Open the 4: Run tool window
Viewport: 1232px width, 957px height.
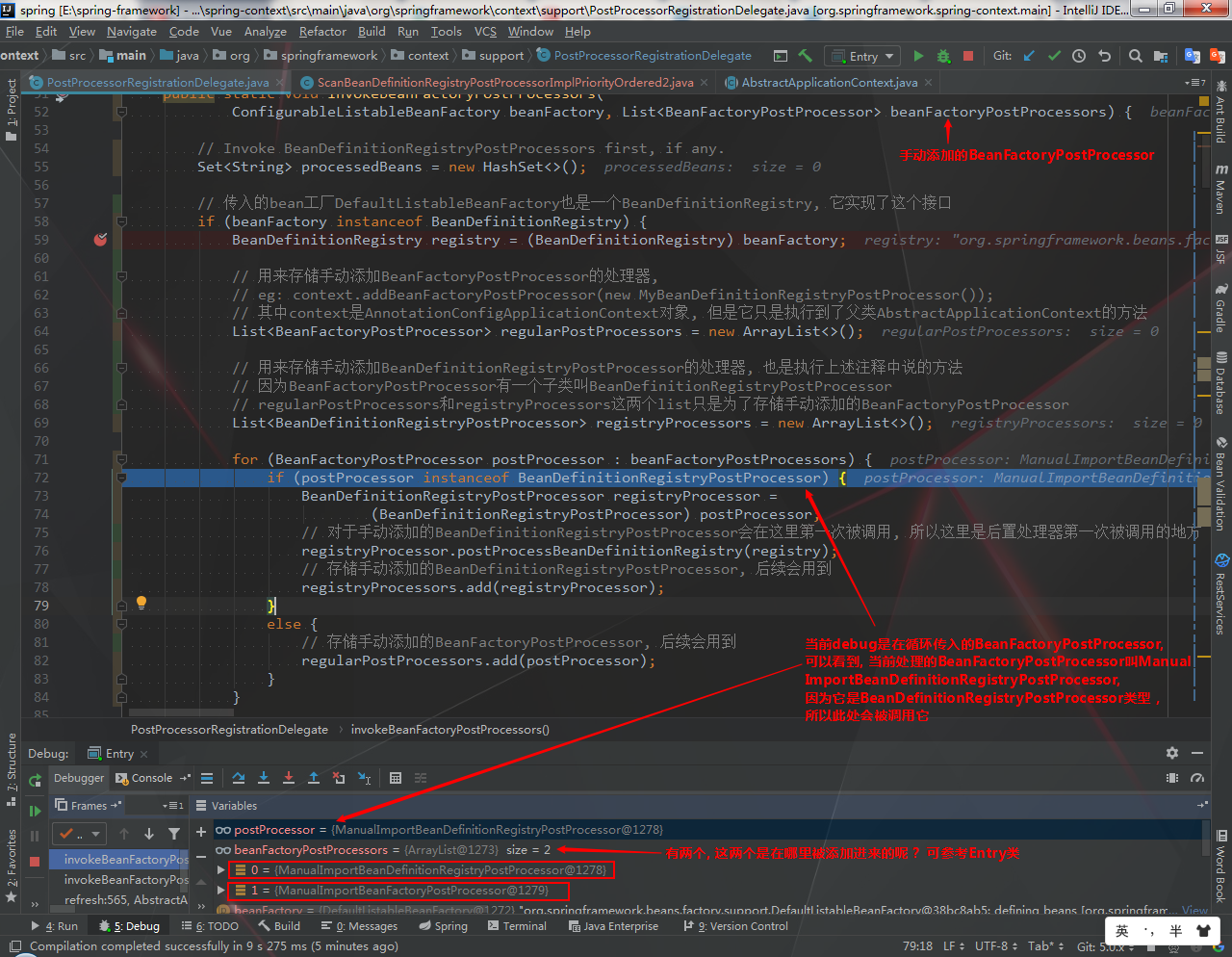click(x=54, y=926)
